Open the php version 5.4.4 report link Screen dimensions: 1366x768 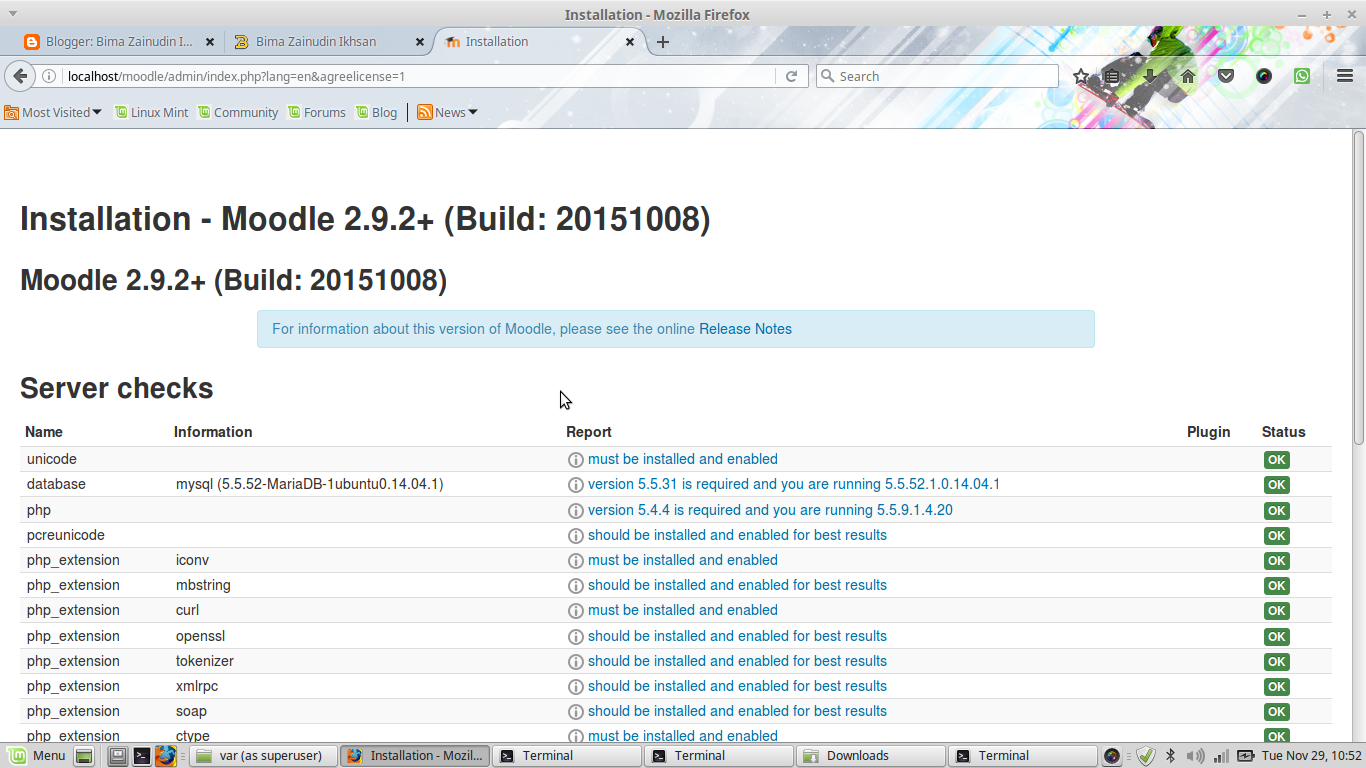click(770, 510)
